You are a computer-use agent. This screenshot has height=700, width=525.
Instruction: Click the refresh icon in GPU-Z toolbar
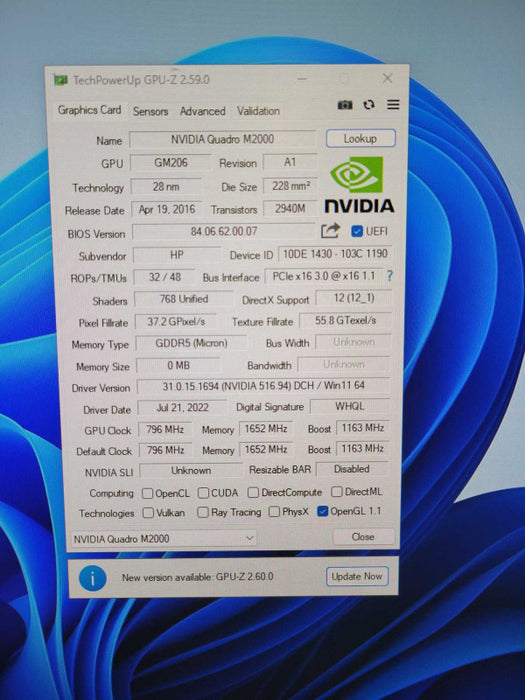[x=369, y=105]
